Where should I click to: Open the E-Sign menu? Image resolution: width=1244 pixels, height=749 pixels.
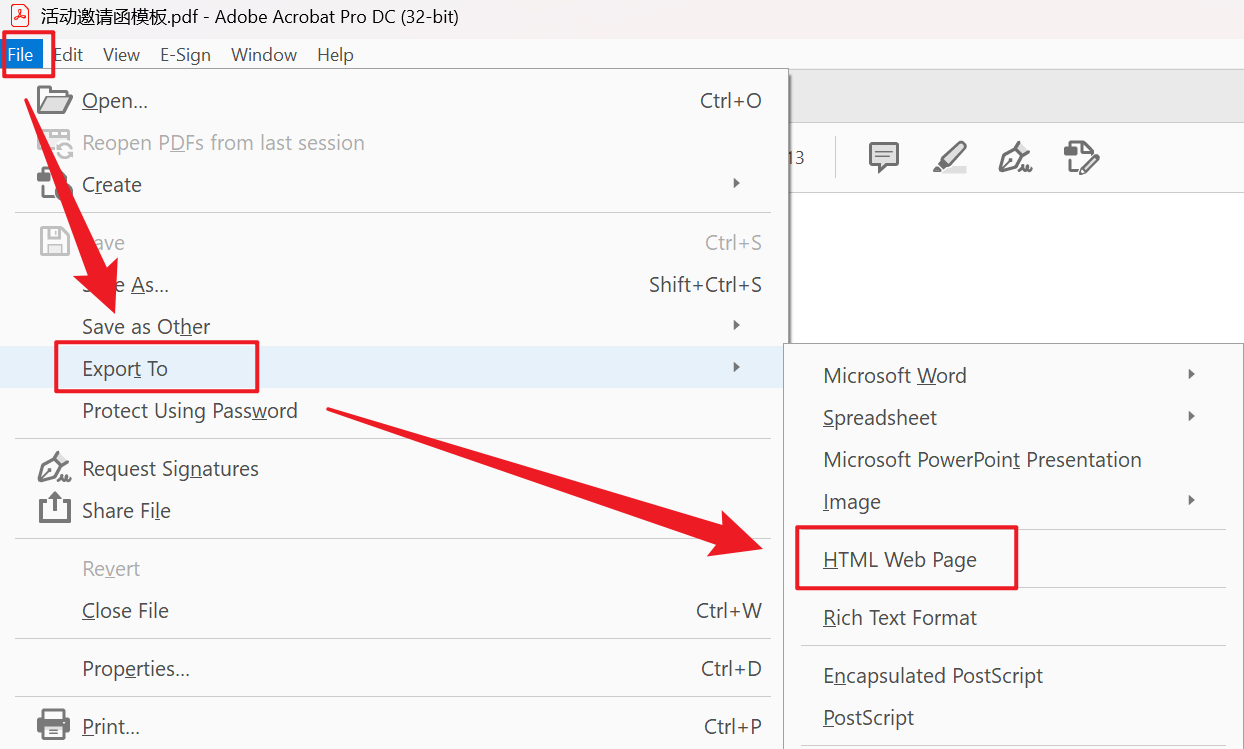[185, 55]
